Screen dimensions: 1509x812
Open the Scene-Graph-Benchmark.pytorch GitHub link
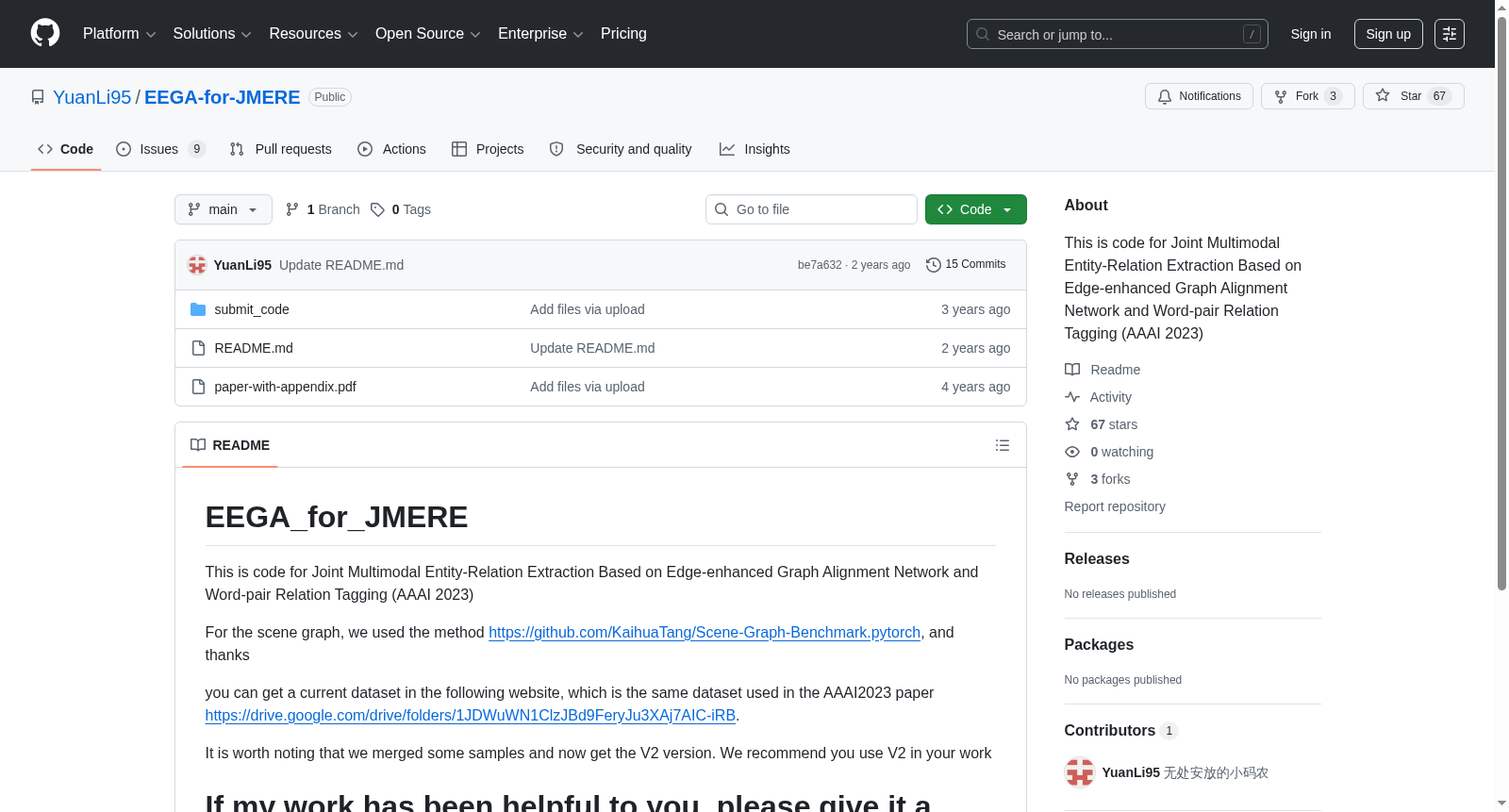coord(705,633)
